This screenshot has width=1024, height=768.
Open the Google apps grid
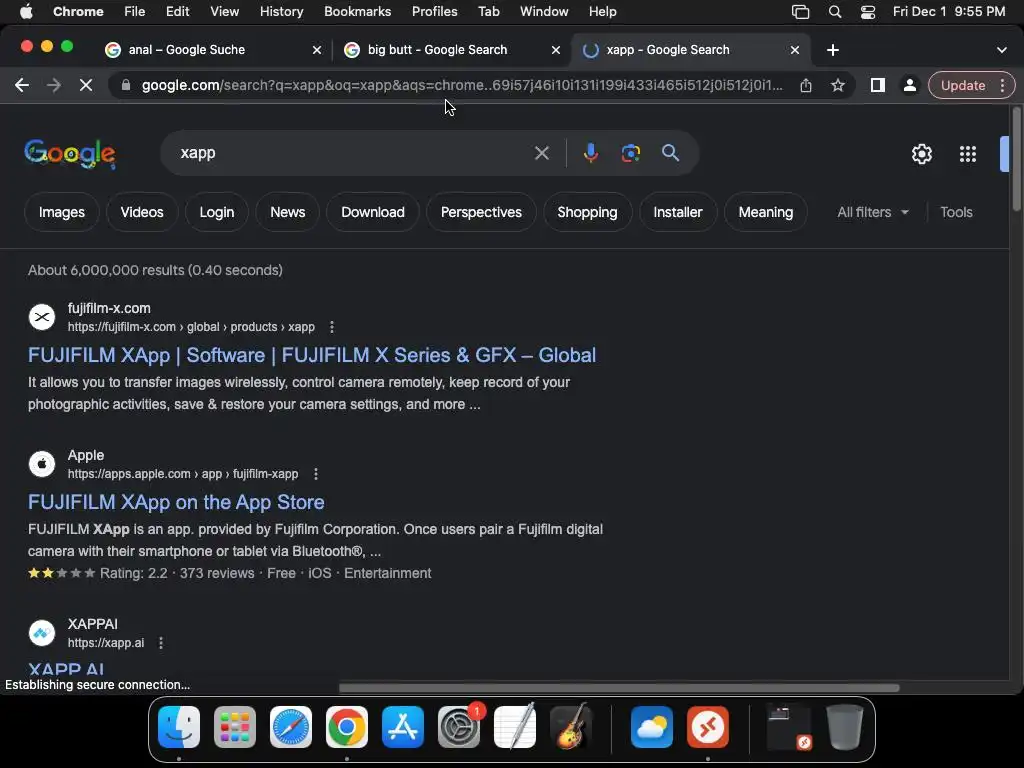click(968, 154)
